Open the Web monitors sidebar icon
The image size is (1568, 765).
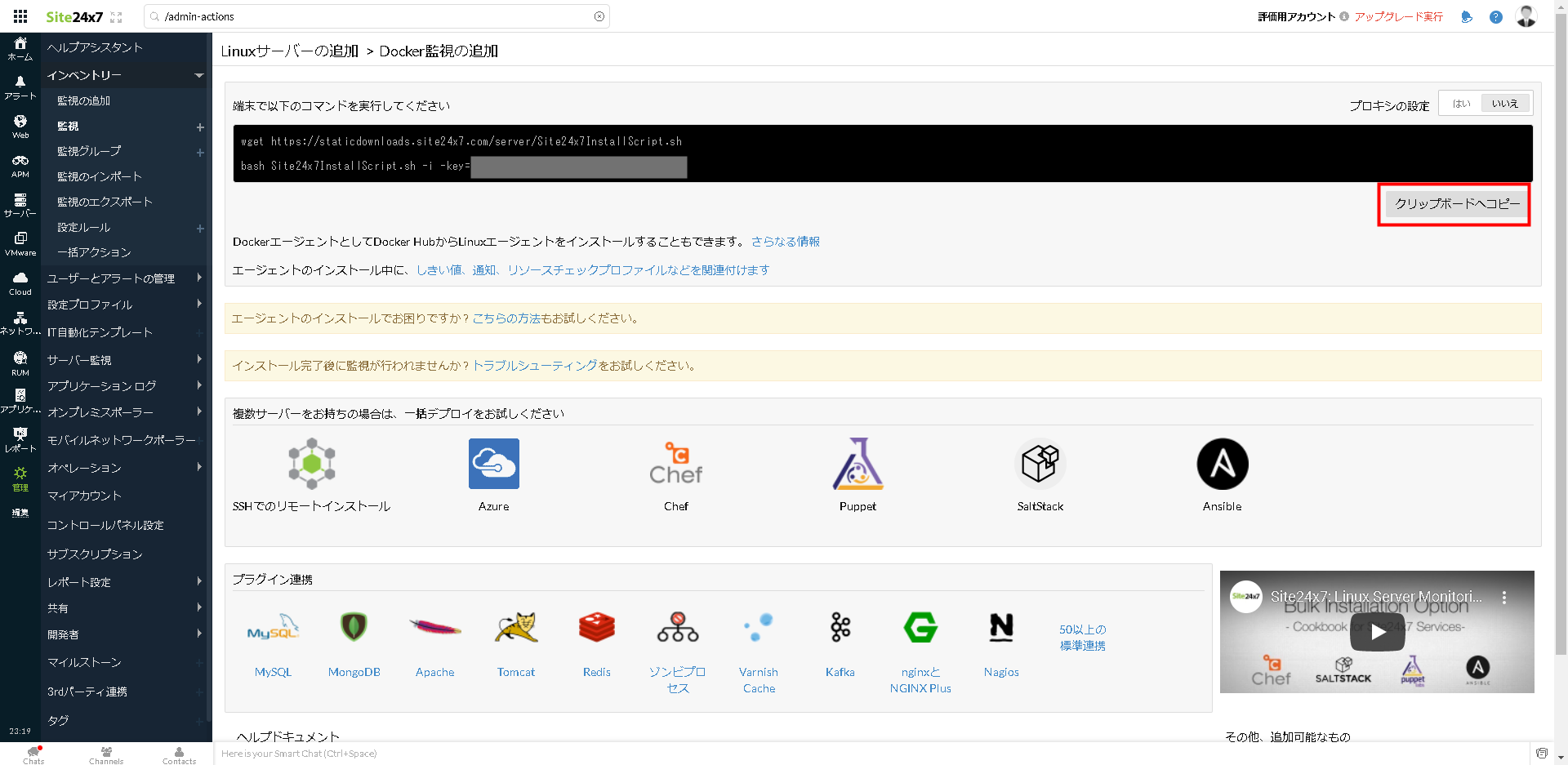pyautogui.click(x=20, y=127)
